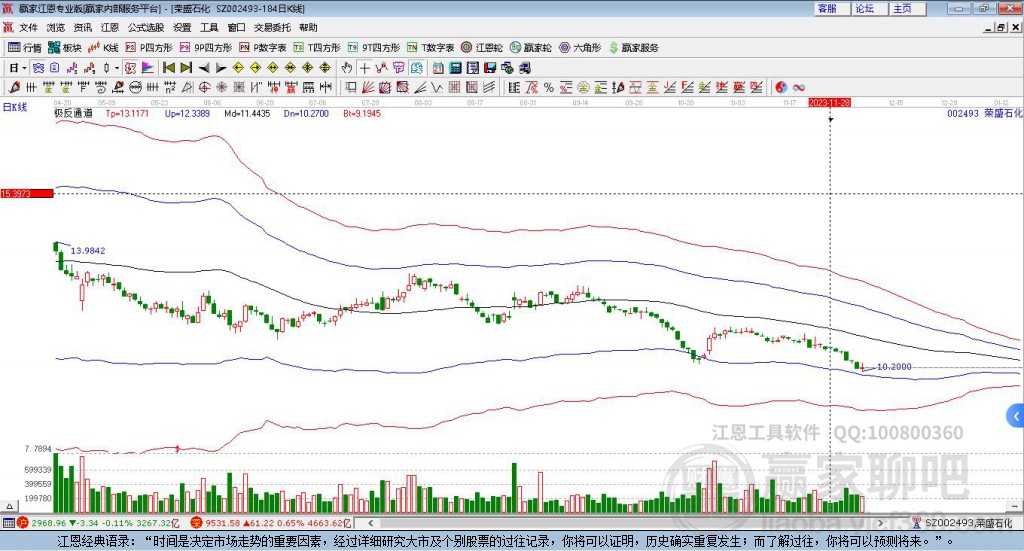Click the save floppy disk icon
The image size is (1024, 551).
490,68
